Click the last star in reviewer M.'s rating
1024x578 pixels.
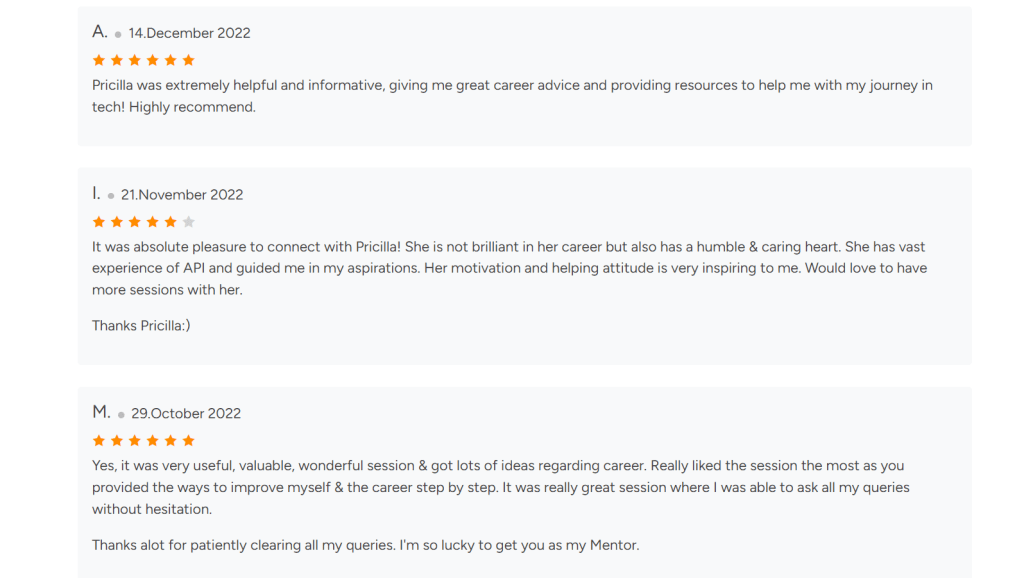coord(189,441)
